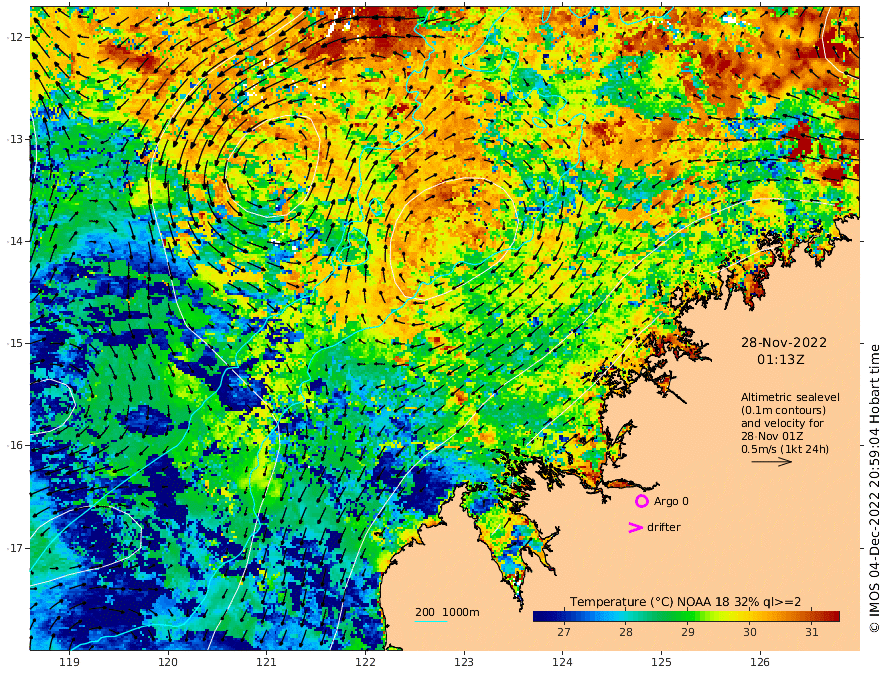Click latitude axis label -13

point(13,139)
